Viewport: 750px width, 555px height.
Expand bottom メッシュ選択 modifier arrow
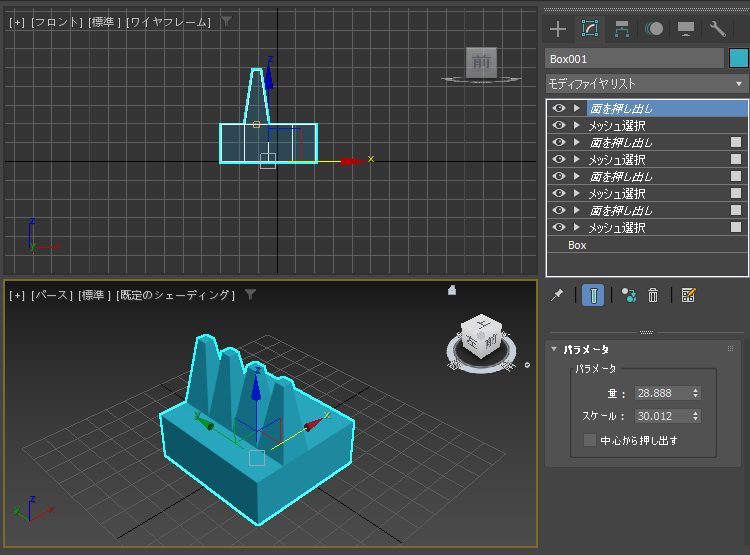(577, 227)
